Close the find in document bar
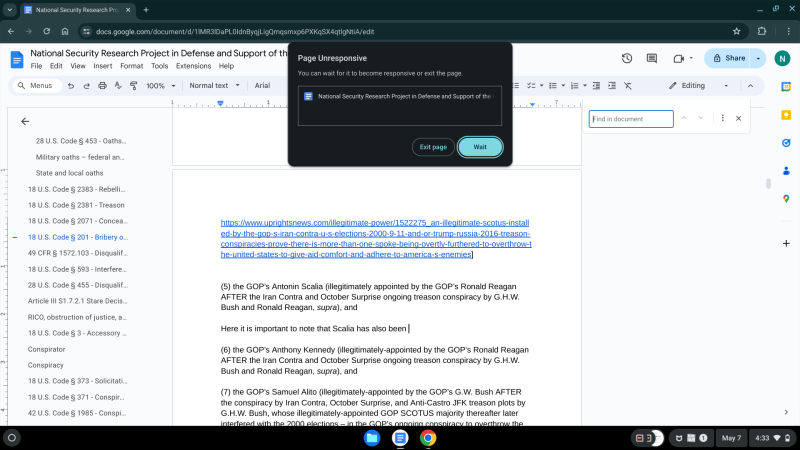 [738, 118]
